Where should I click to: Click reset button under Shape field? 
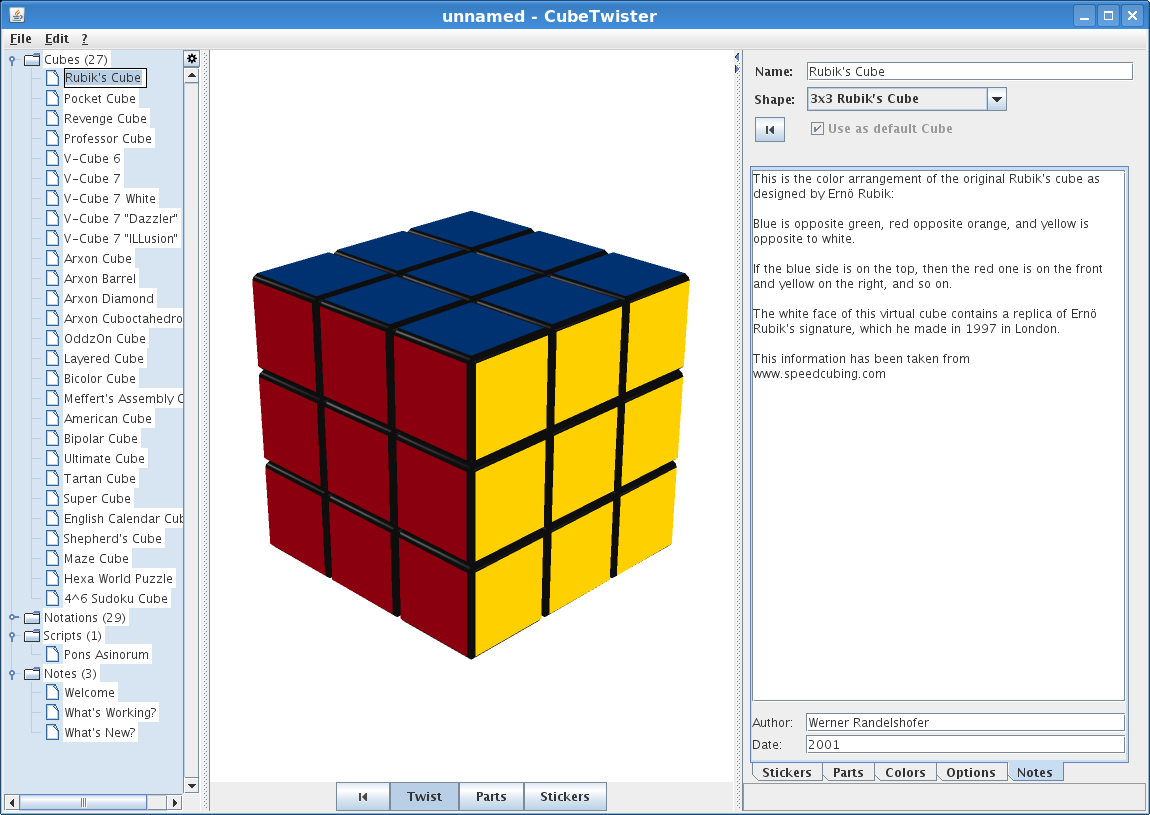tap(769, 130)
